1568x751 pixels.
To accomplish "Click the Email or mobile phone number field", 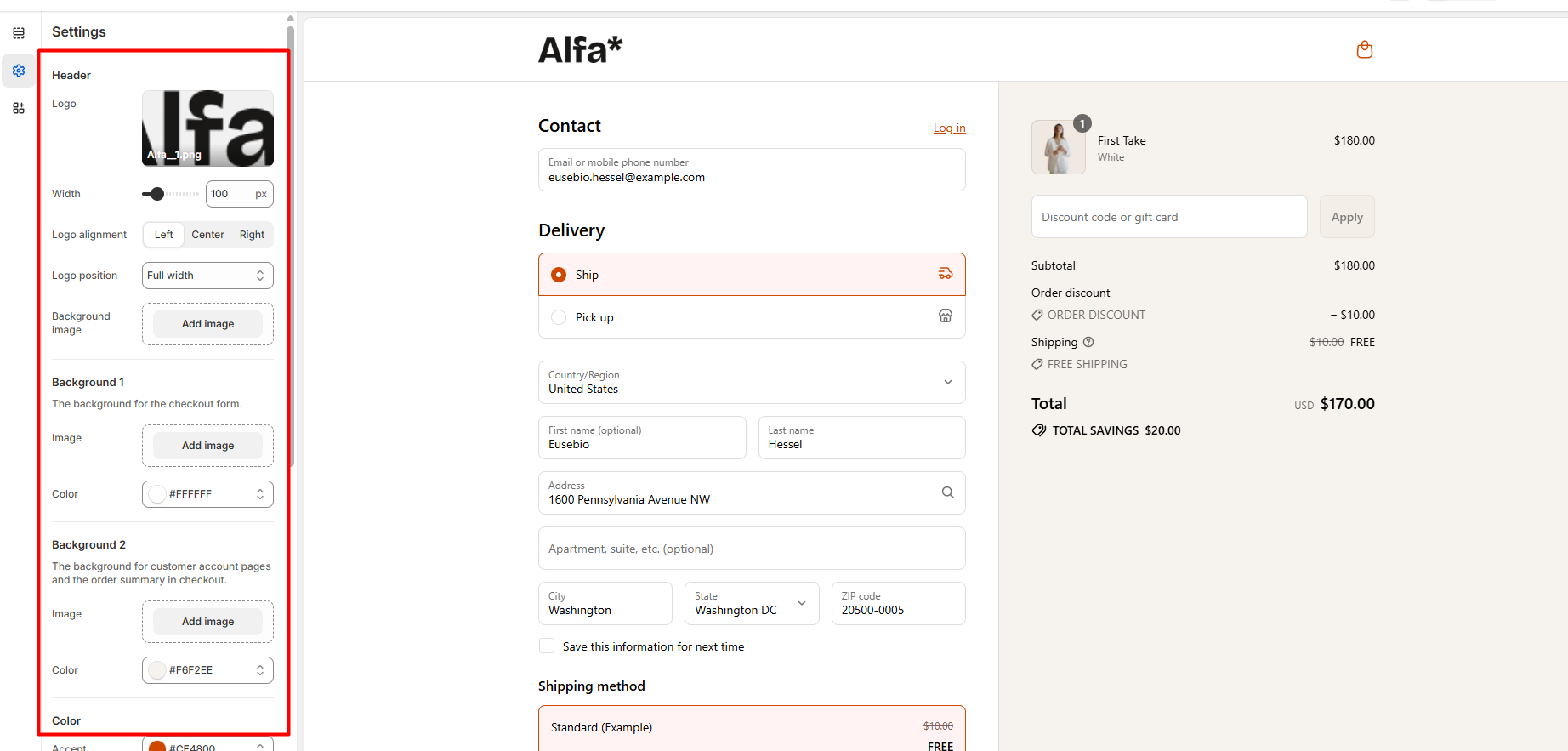I will click(752, 169).
